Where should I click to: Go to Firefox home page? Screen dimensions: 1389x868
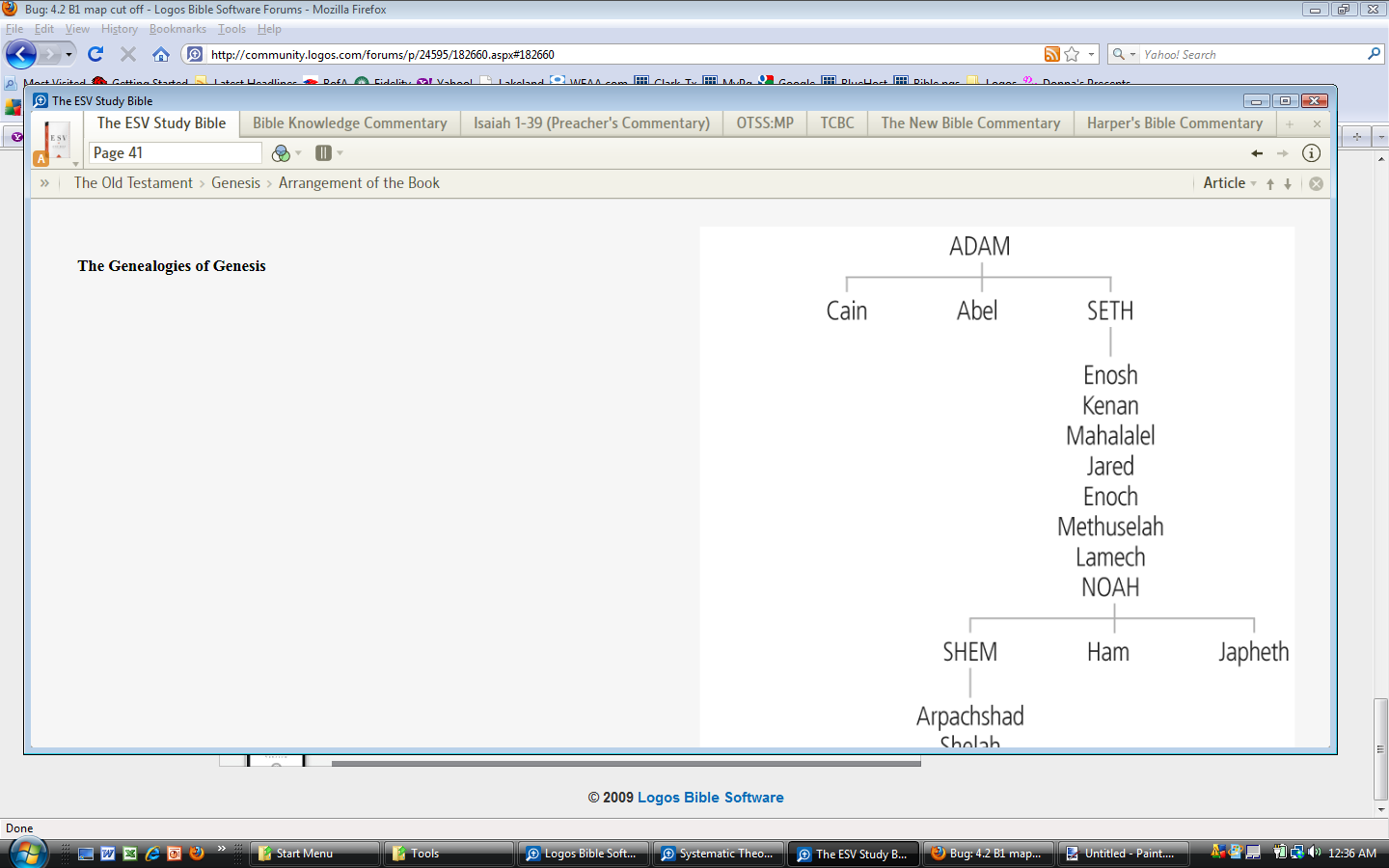161,54
